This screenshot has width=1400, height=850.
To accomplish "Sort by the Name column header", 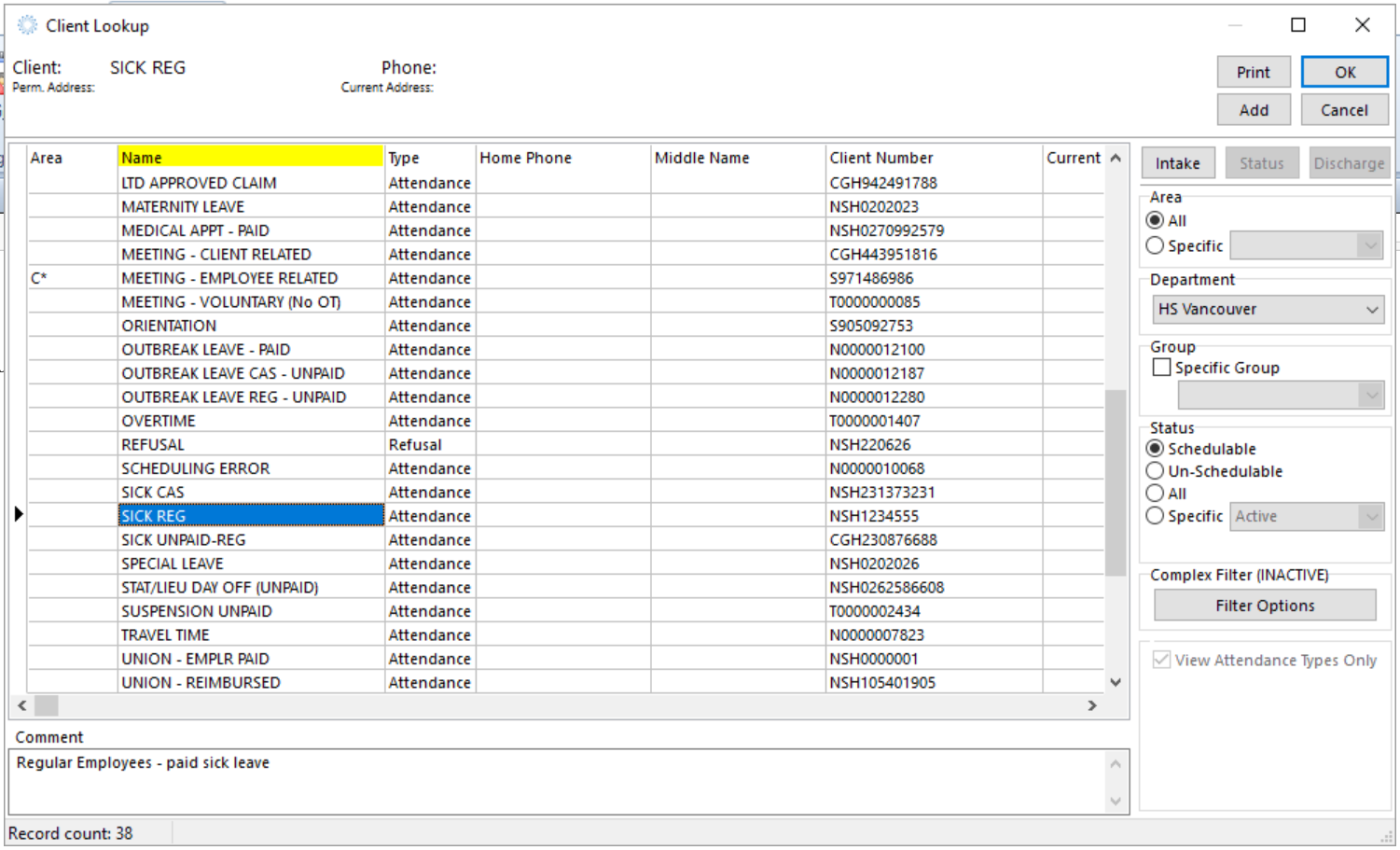I will (x=250, y=157).
